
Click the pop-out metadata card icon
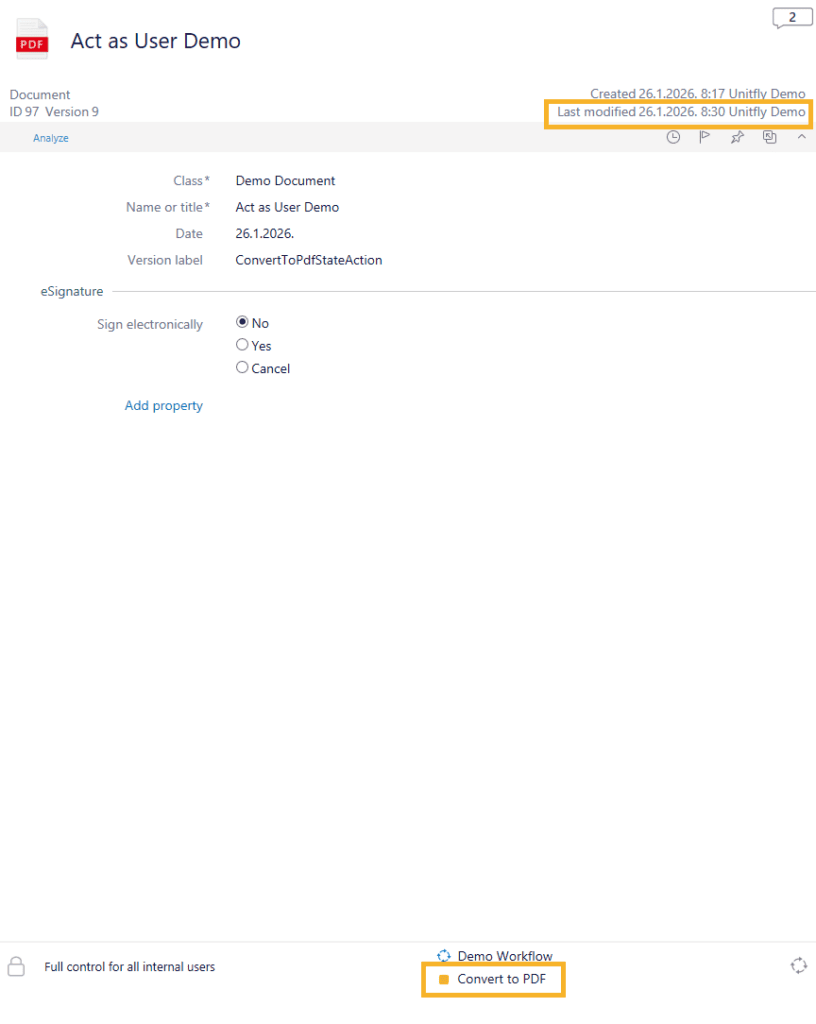(769, 138)
